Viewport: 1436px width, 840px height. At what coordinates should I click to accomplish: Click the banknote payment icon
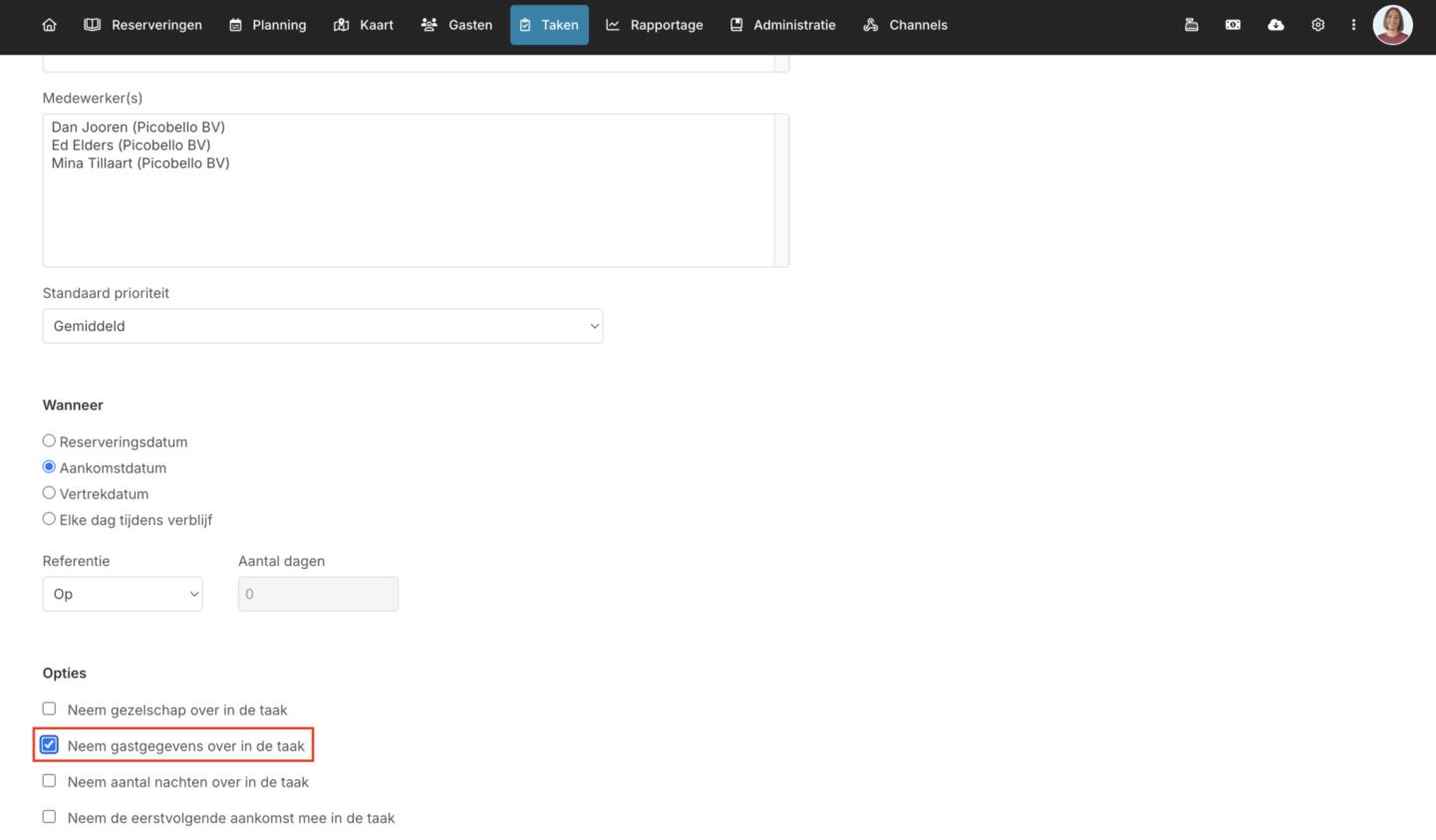1233,25
